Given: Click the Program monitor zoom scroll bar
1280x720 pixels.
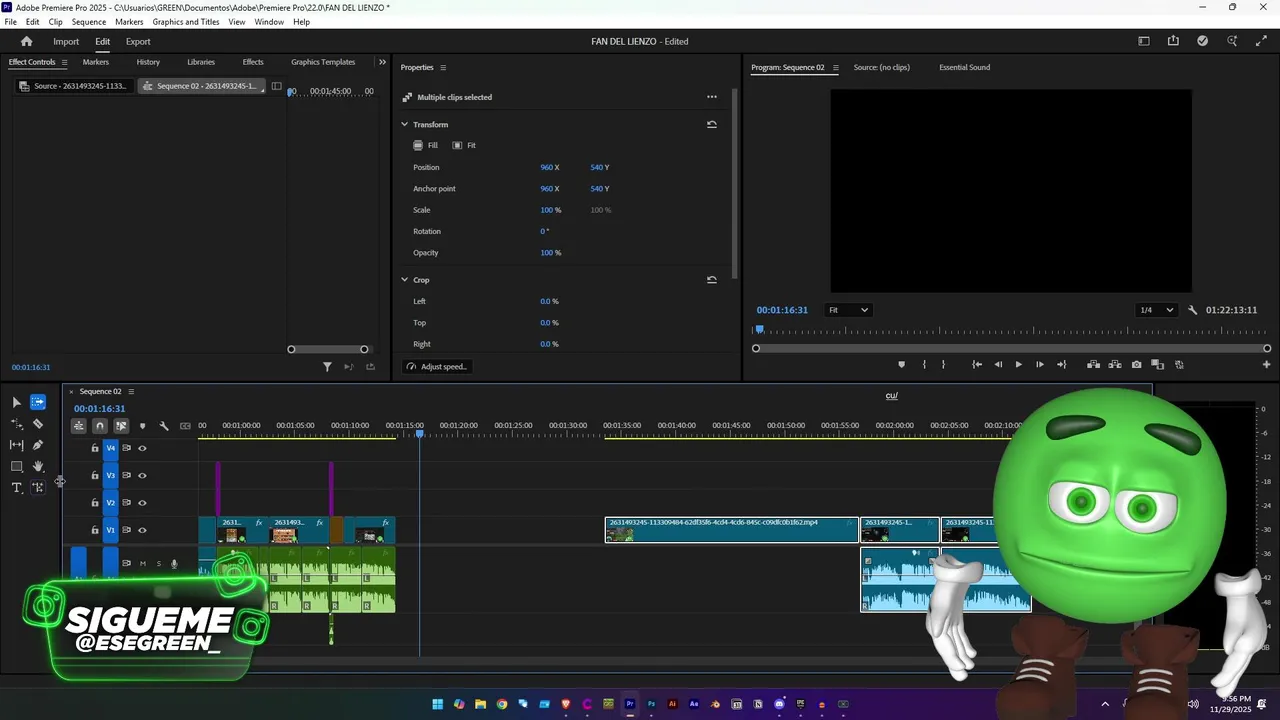Looking at the screenshot, I should pyautogui.click(x=1011, y=349).
